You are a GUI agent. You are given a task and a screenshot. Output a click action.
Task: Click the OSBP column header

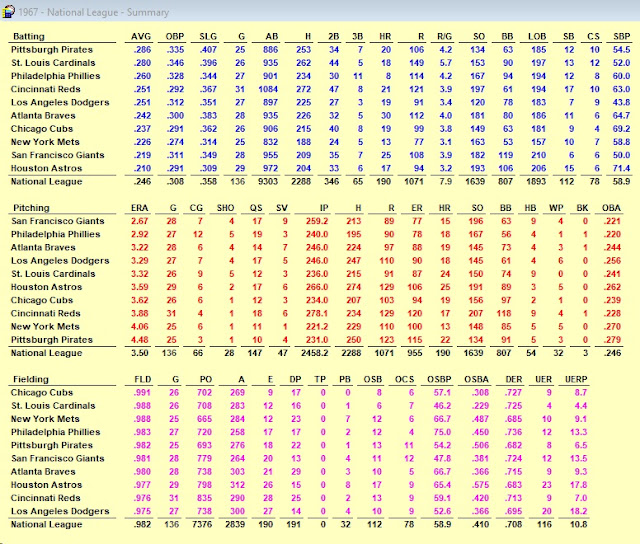click(x=439, y=379)
